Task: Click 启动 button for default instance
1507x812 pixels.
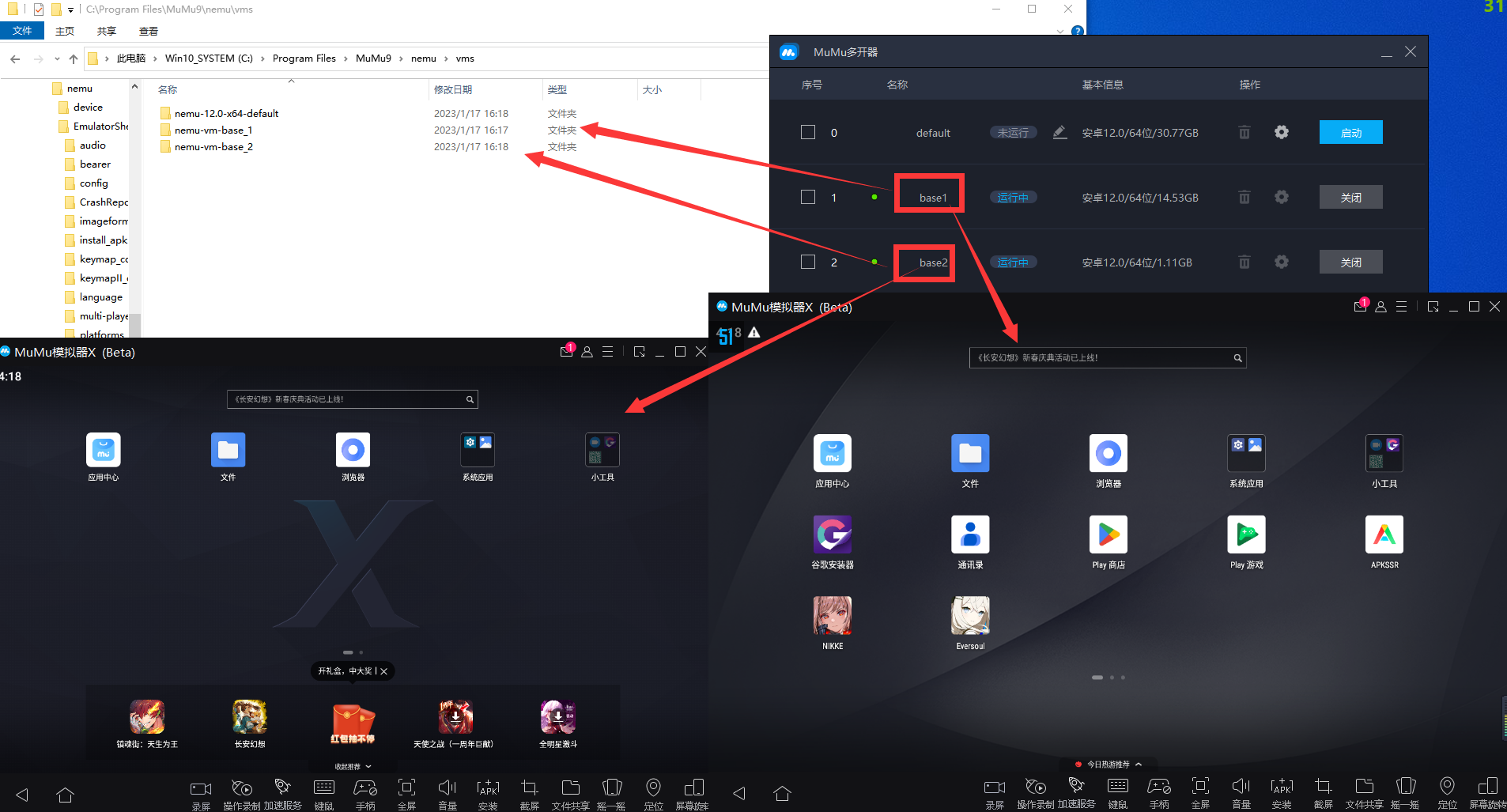Action: coord(1350,132)
